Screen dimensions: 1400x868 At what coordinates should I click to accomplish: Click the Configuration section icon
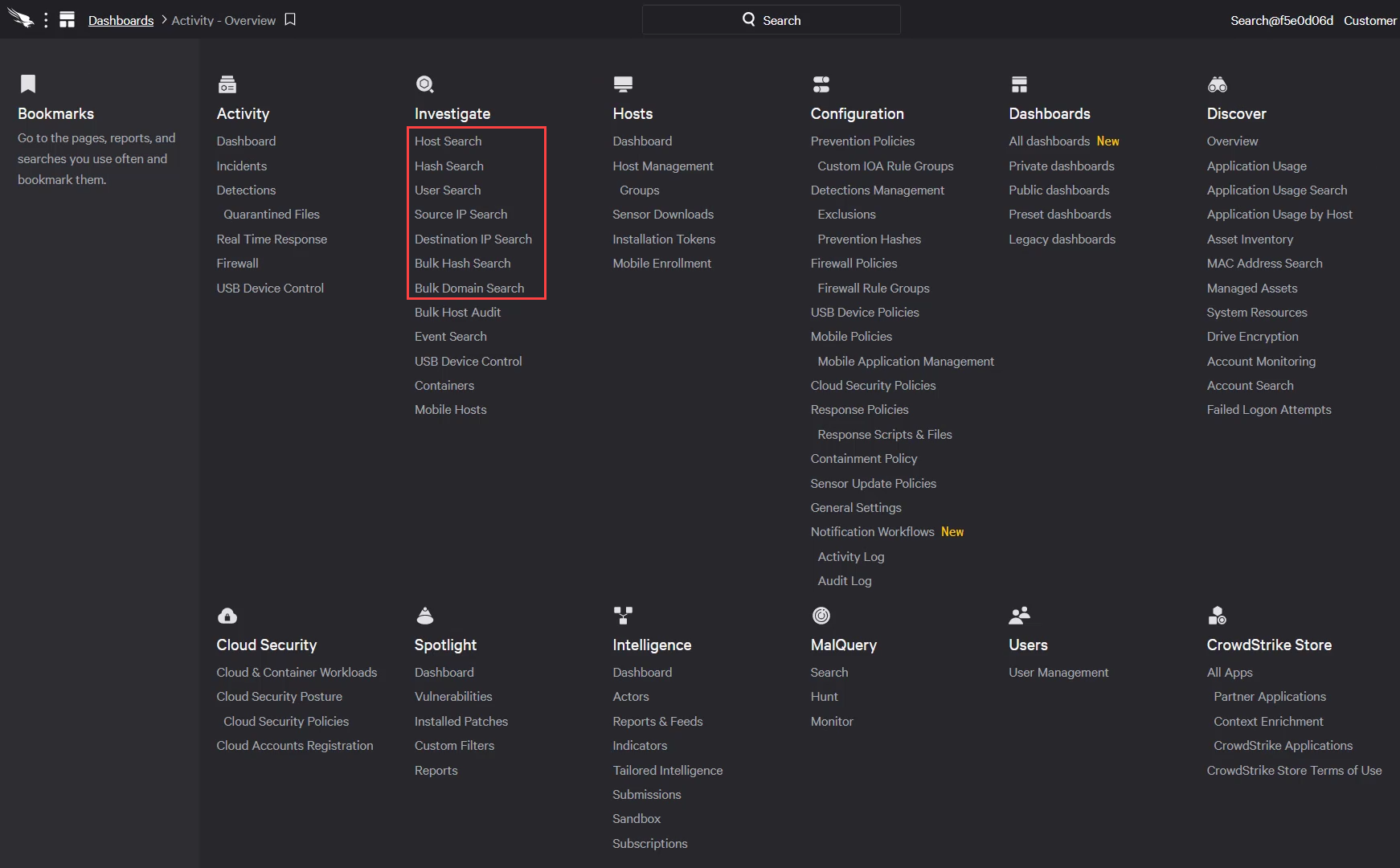pos(821,84)
